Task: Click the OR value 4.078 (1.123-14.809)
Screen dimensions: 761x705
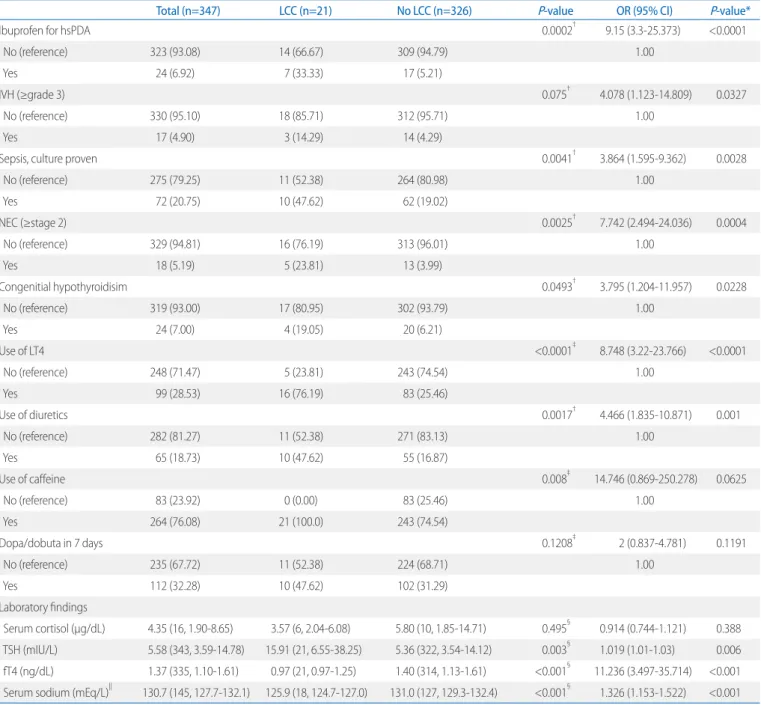Action: (645, 95)
